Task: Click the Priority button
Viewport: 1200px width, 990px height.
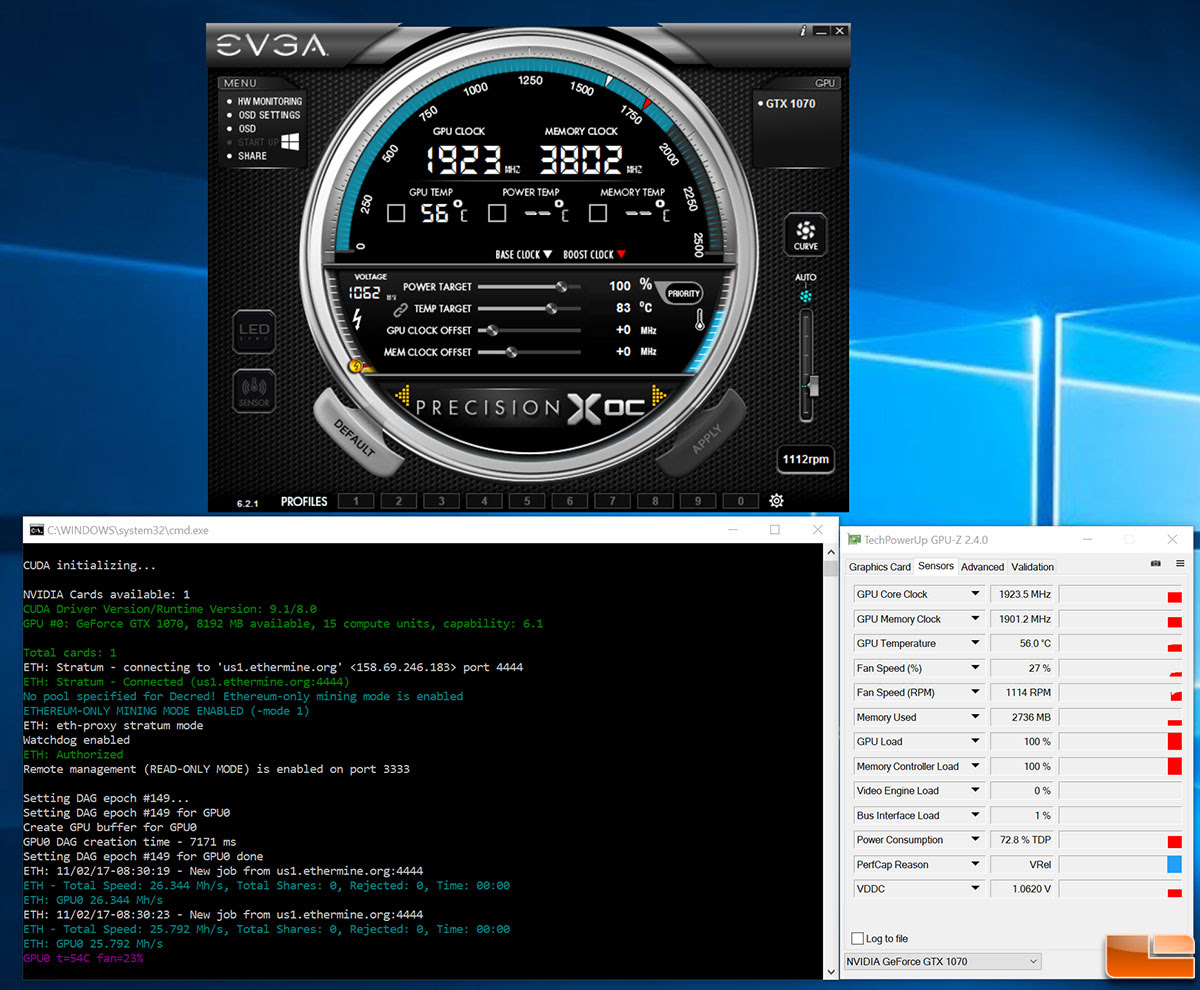Action: point(684,294)
